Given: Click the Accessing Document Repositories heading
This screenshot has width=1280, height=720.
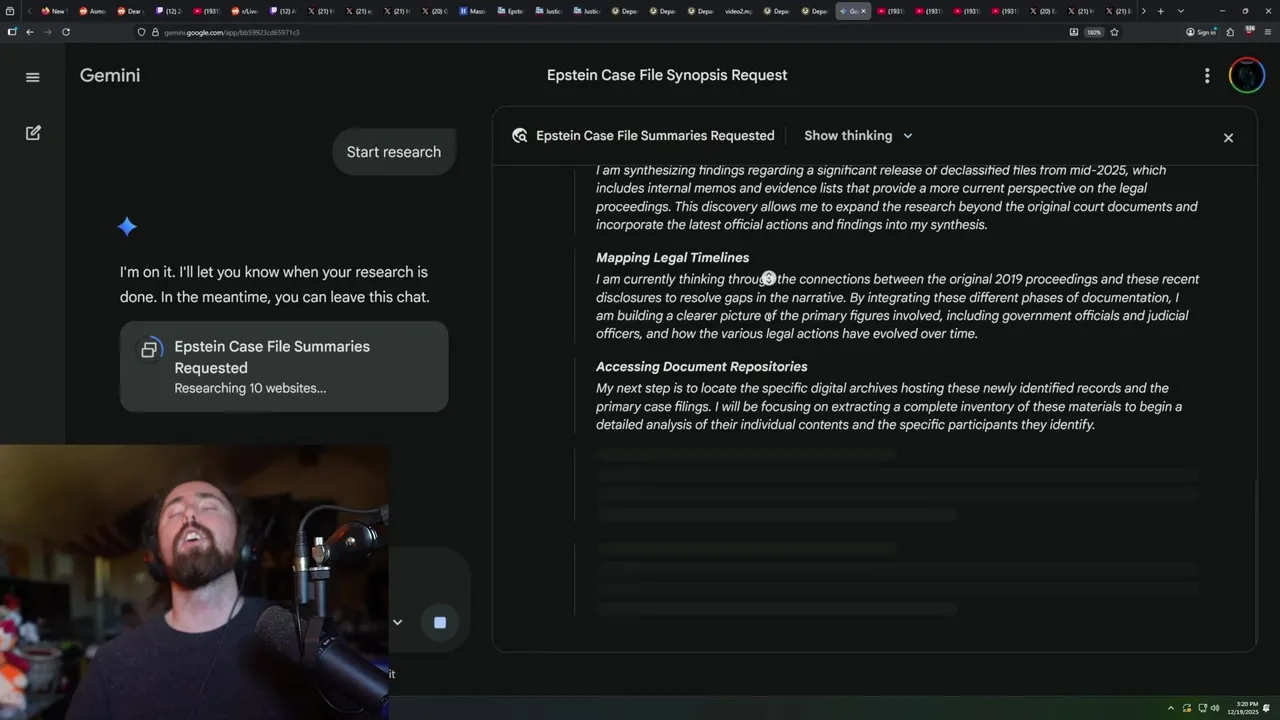Looking at the screenshot, I should coord(701,367).
